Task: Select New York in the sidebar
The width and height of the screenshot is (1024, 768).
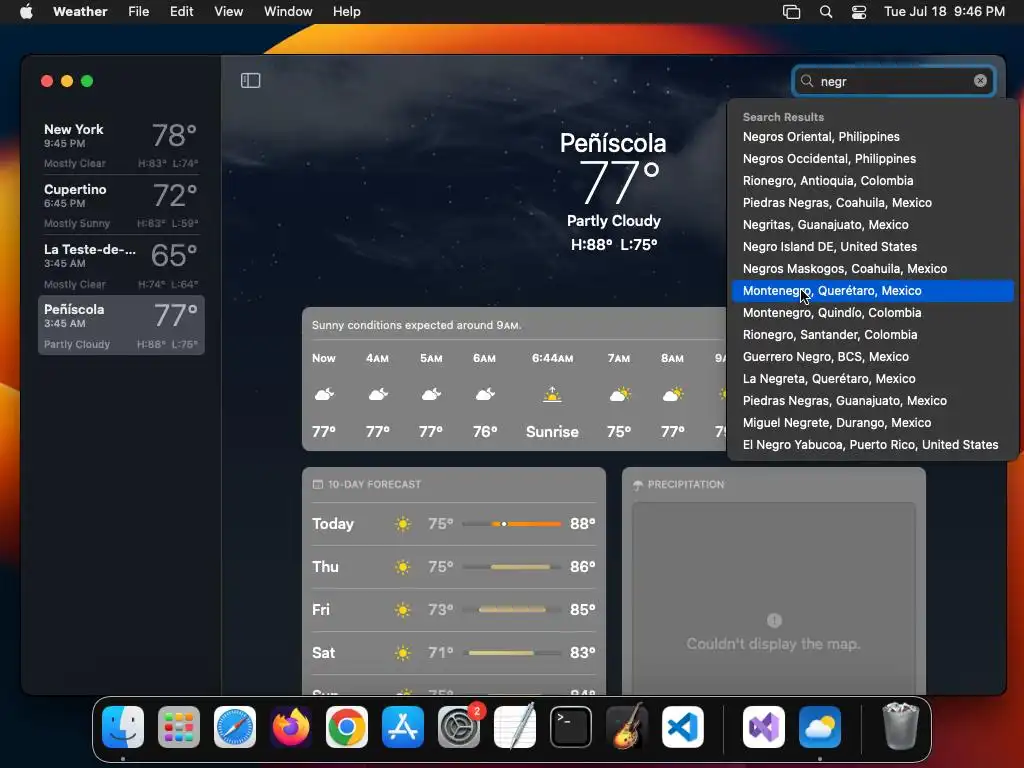Action: [121, 145]
